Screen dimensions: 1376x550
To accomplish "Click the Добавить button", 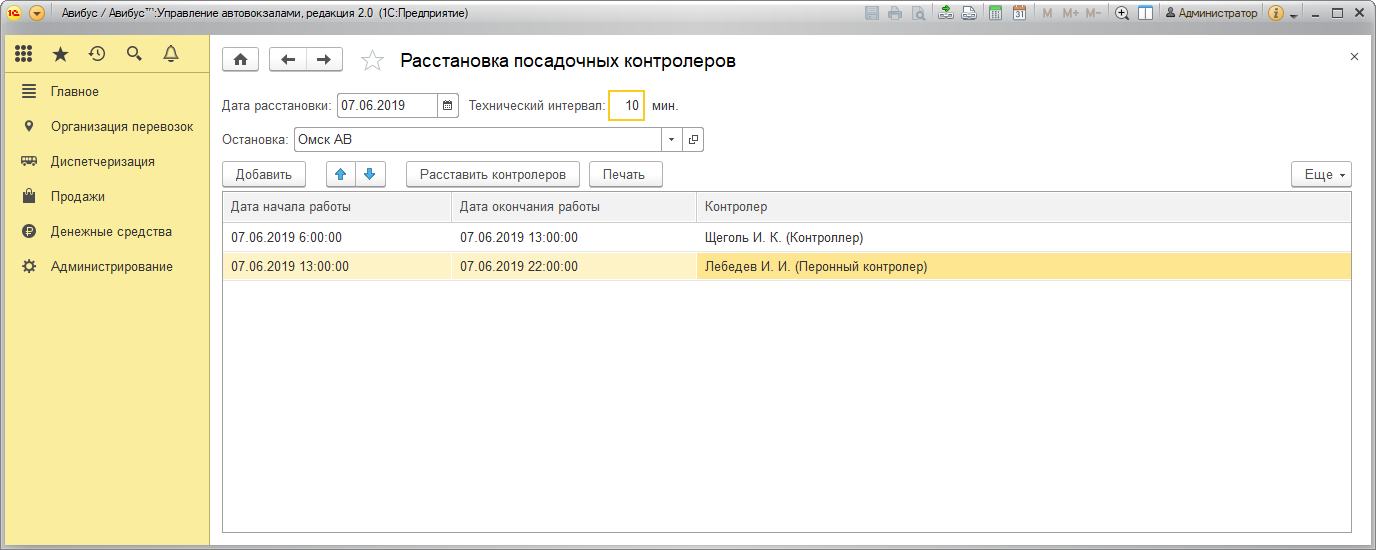I will 263,174.
